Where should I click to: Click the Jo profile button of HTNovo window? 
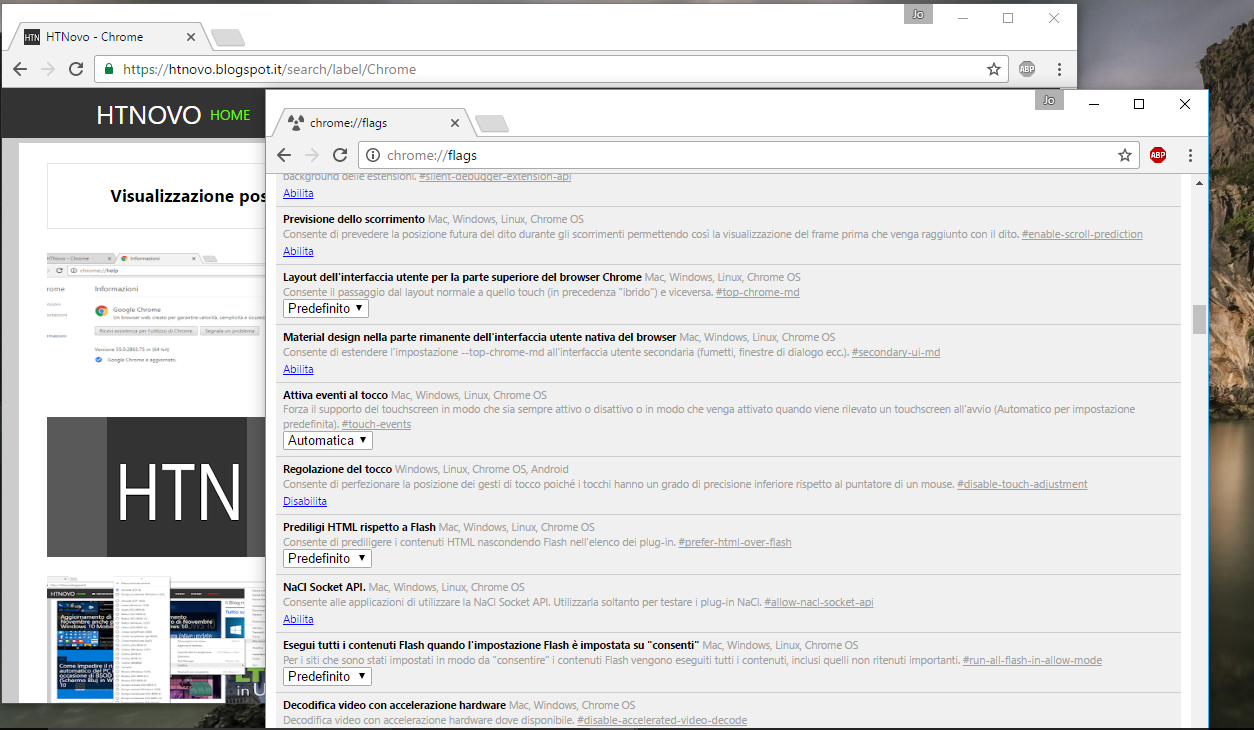click(x=918, y=14)
